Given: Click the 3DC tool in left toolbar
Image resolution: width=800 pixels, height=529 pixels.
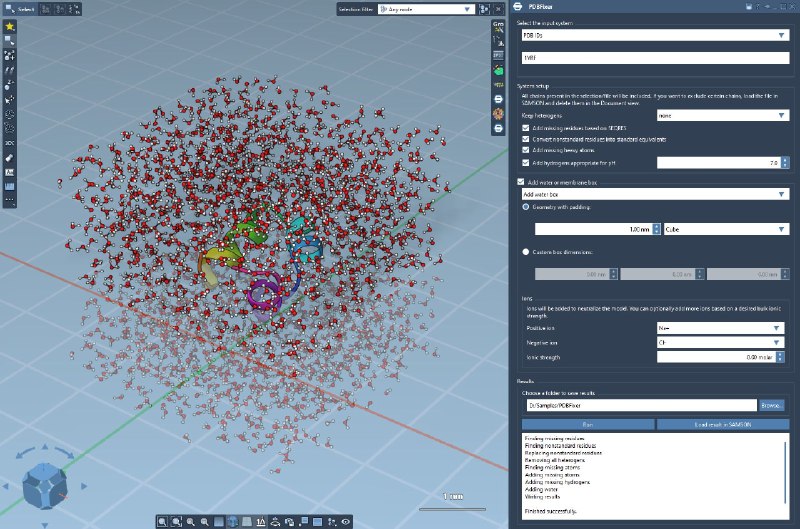Looking at the screenshot, I should pos(9,143).
